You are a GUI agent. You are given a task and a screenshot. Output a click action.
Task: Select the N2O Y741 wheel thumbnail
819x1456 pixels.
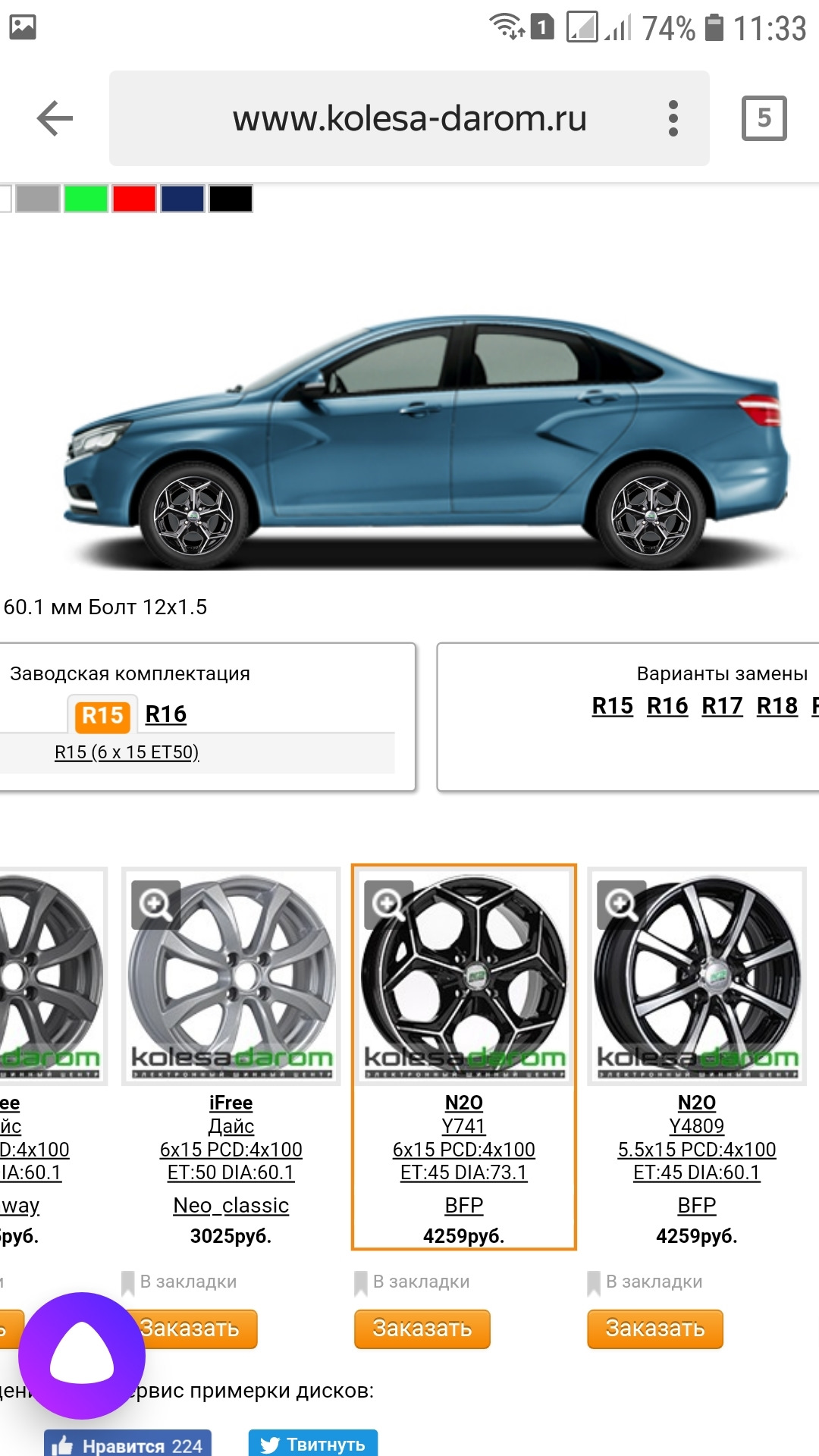pyautogui.click(x=463, y=976)
